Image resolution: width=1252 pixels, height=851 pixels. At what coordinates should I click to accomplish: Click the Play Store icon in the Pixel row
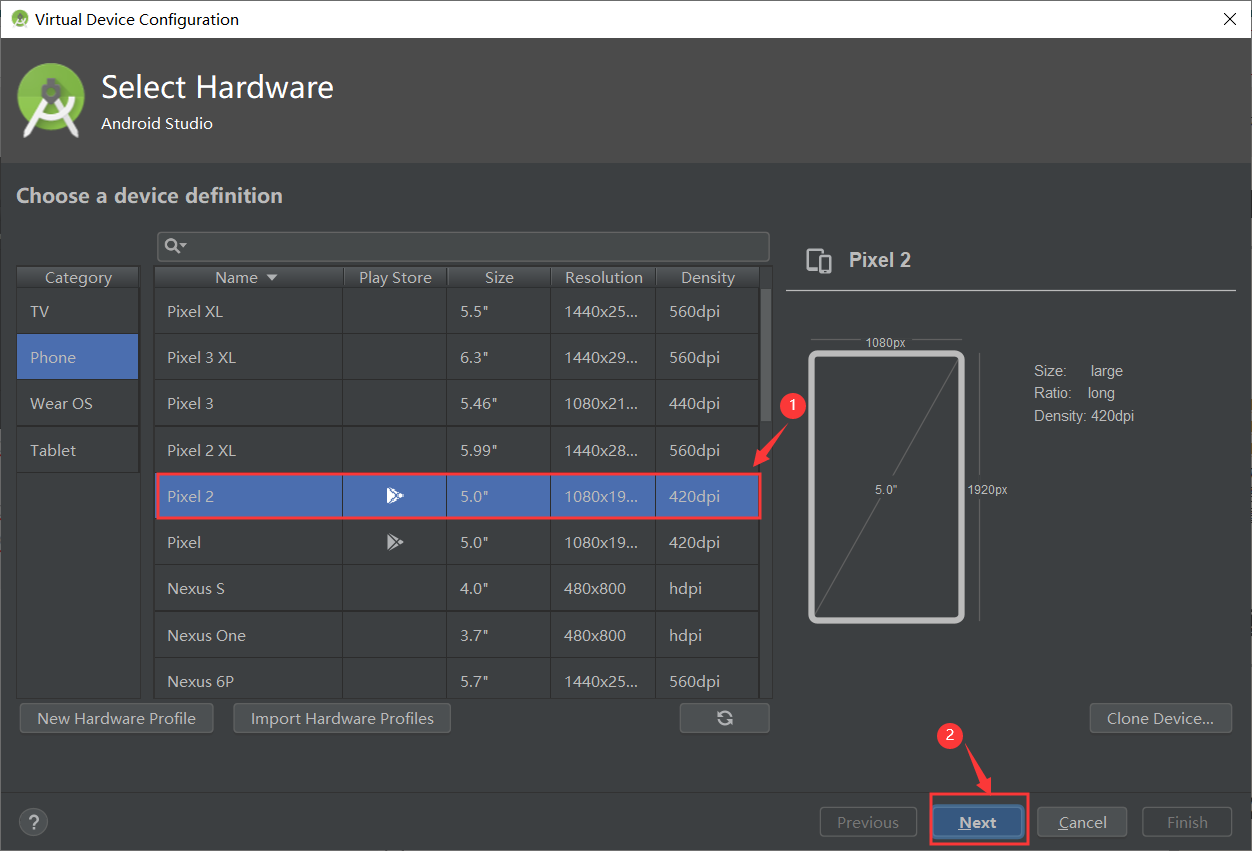point(394,541)
